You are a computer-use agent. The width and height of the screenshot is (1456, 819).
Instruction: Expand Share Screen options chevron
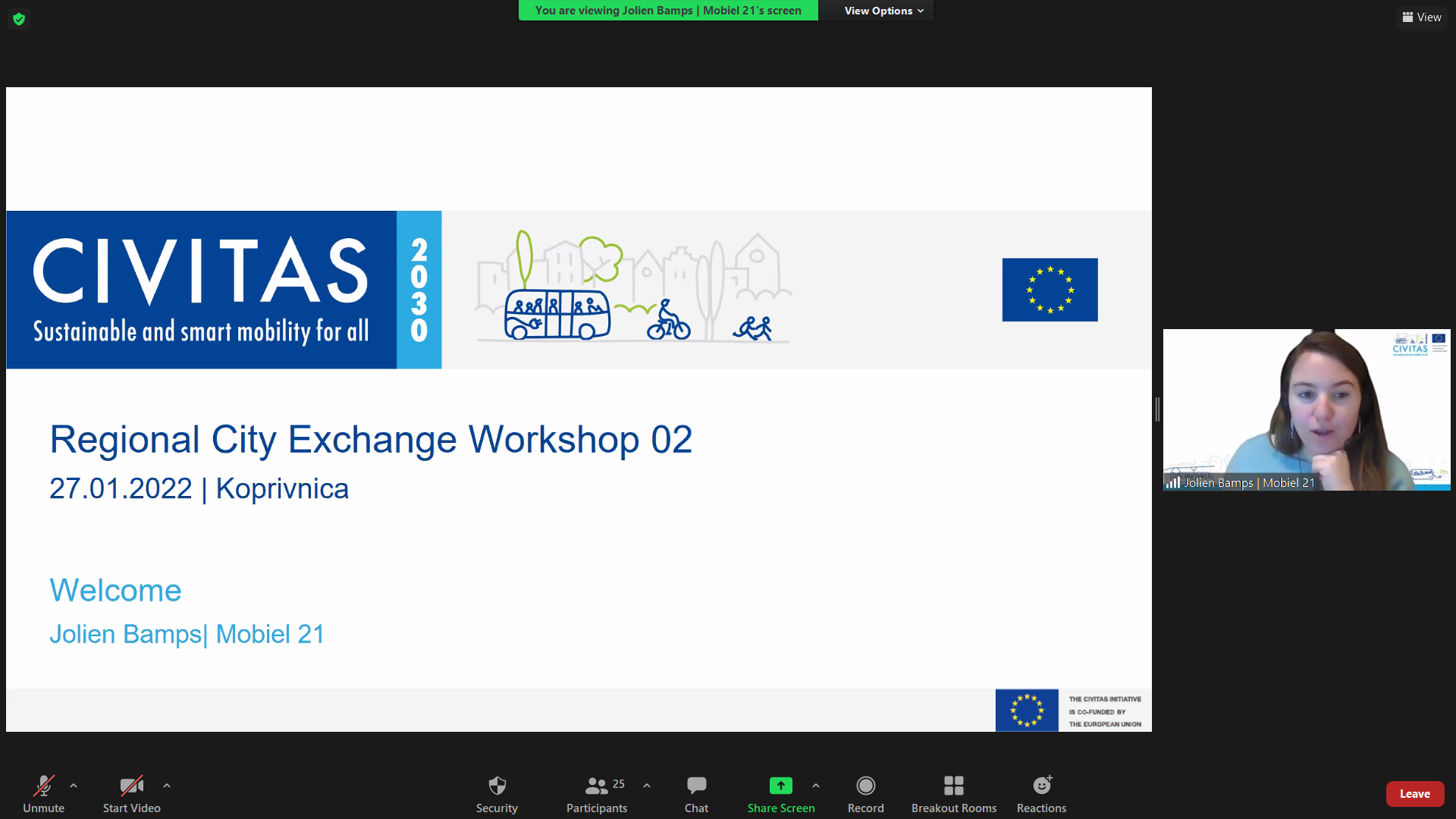(x=816, y=786)
